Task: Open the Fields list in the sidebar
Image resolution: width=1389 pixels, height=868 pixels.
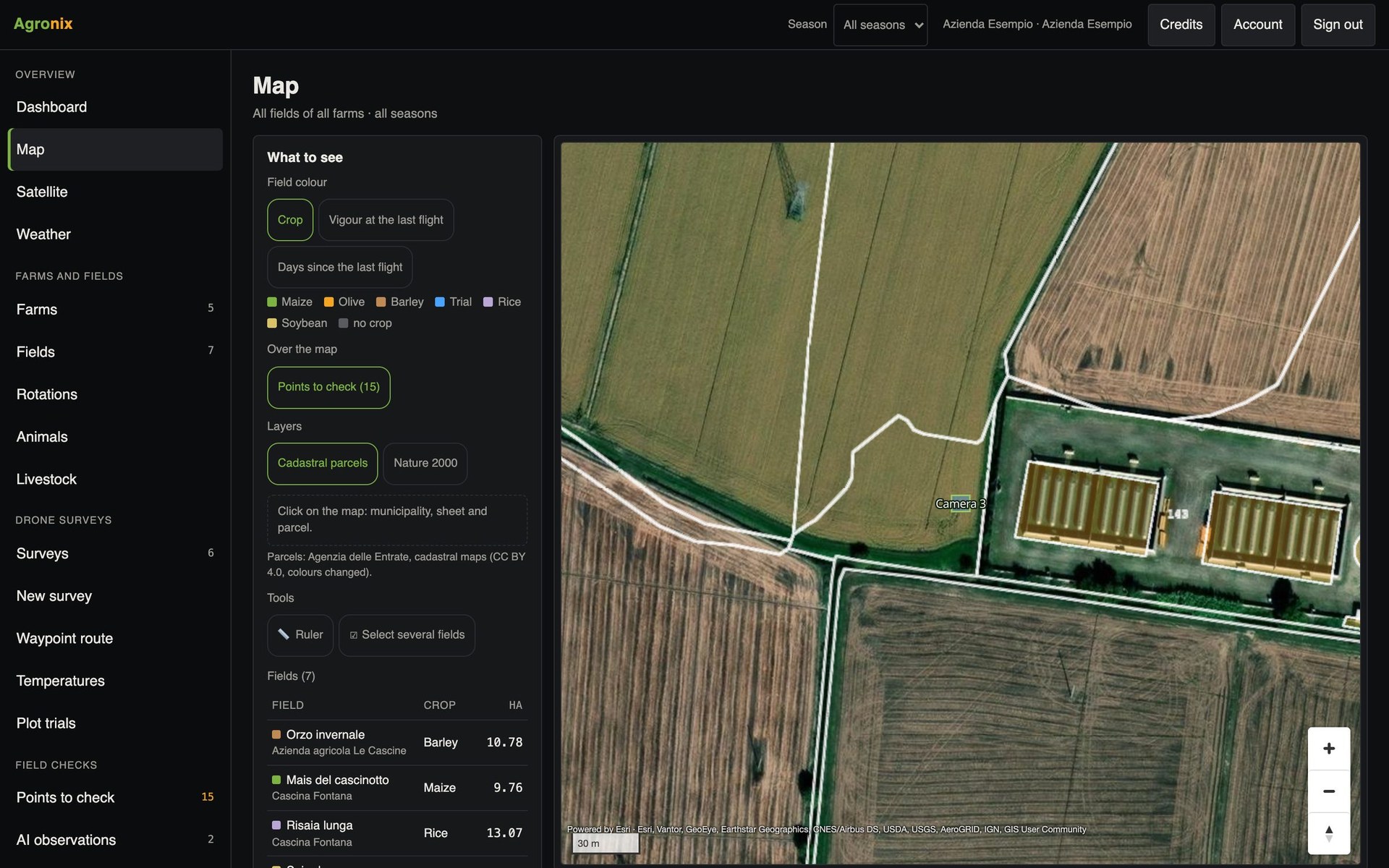Action: (115, 352)
